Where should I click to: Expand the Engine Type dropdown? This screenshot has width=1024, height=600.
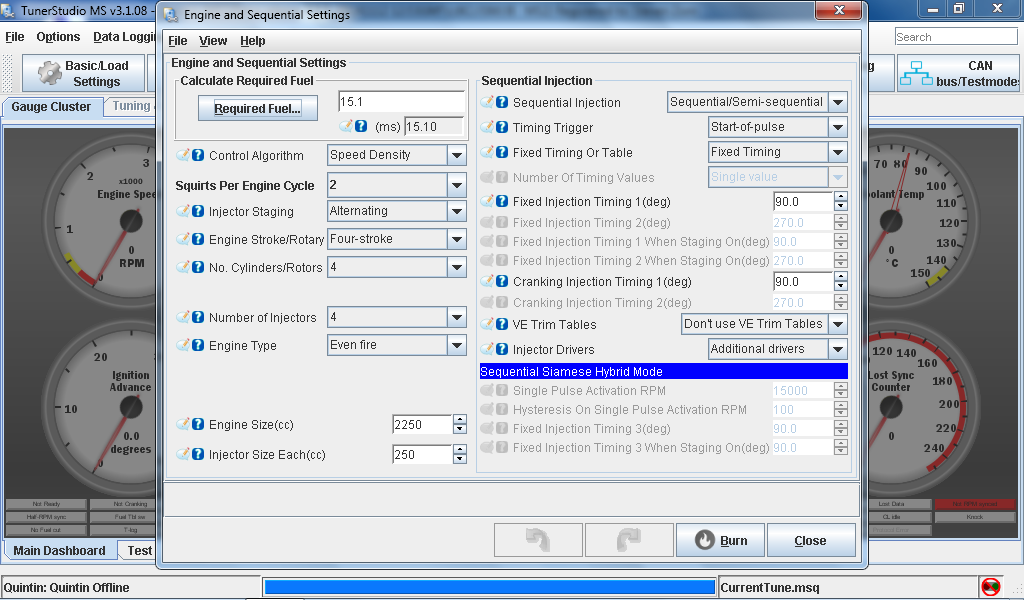(x=456, y=345)
